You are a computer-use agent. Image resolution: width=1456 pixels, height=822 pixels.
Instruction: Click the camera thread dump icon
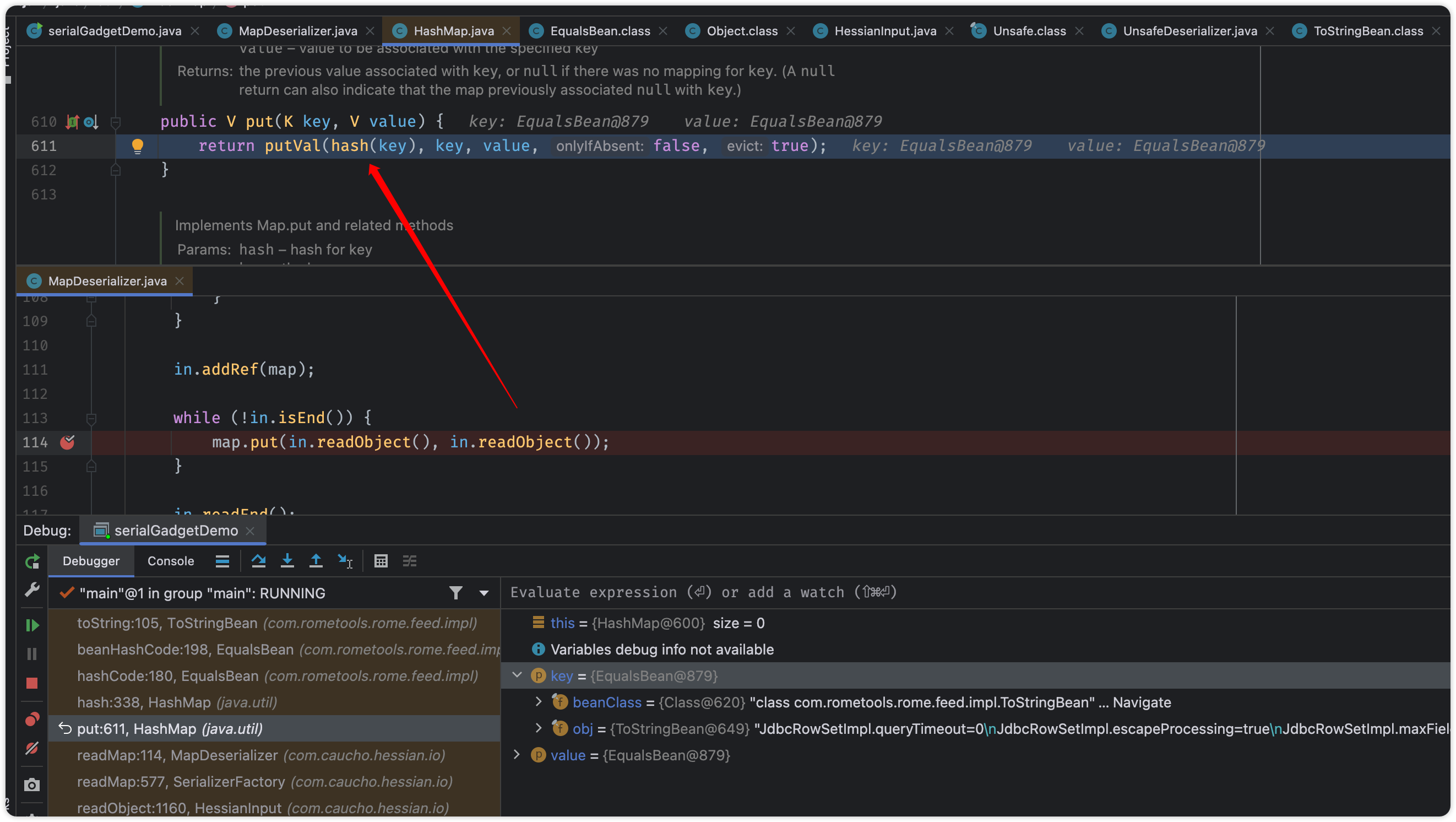coord(32,785)
